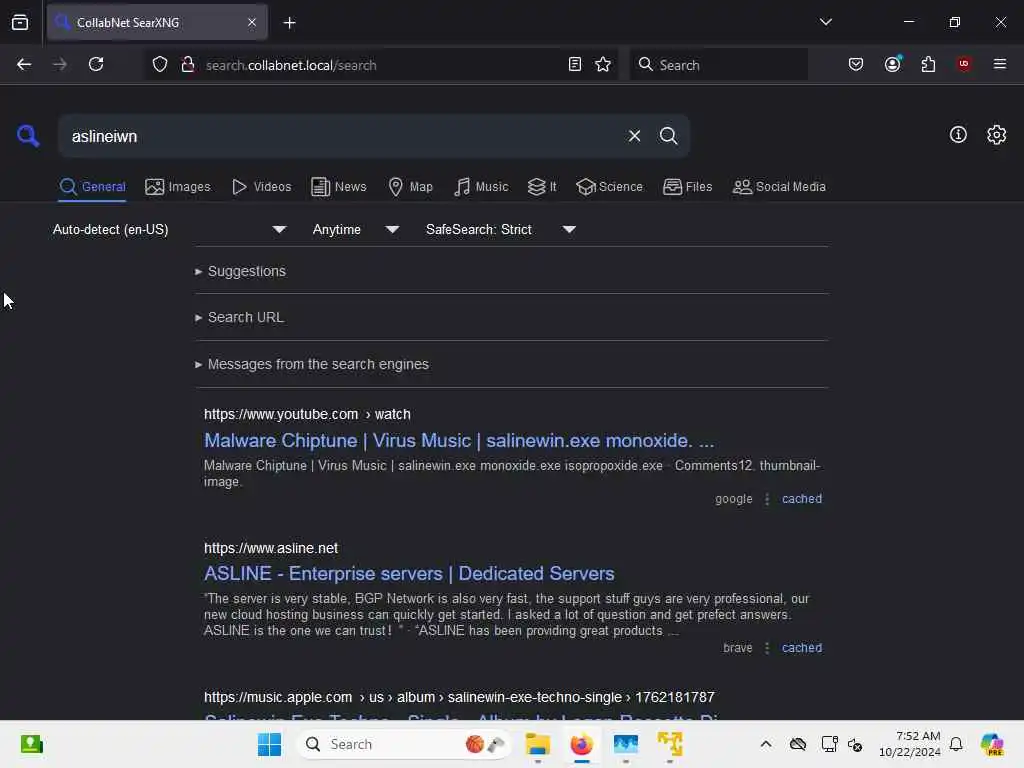This screenshot has width=1024, height=768.
Task: Open the Copilot preview taskbar icon
Action: point(992,744)
